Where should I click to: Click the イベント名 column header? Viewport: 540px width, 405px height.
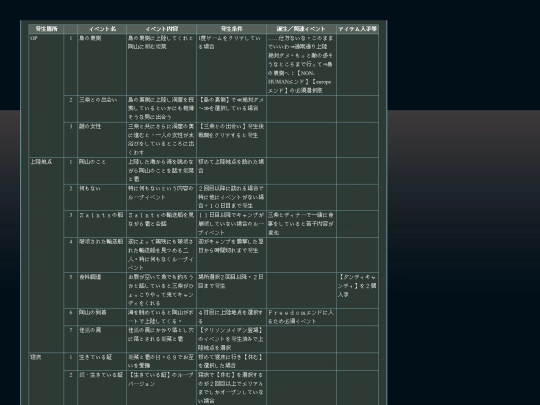102,29
